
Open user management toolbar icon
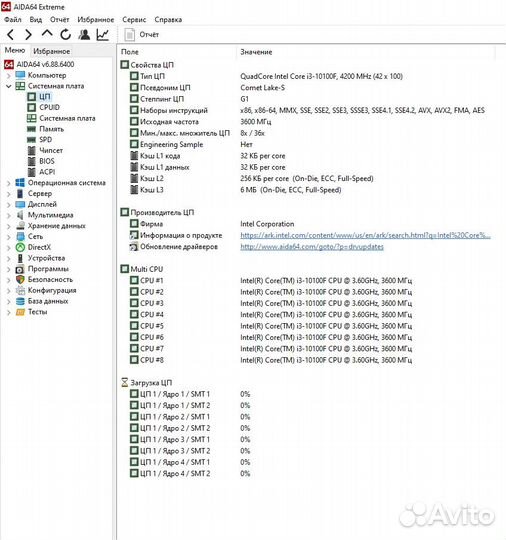point(84,34)
